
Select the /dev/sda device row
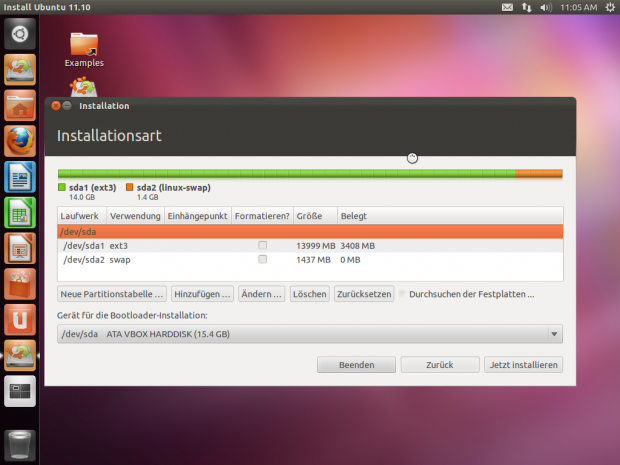pyautogui.click(x=310, y=231)
